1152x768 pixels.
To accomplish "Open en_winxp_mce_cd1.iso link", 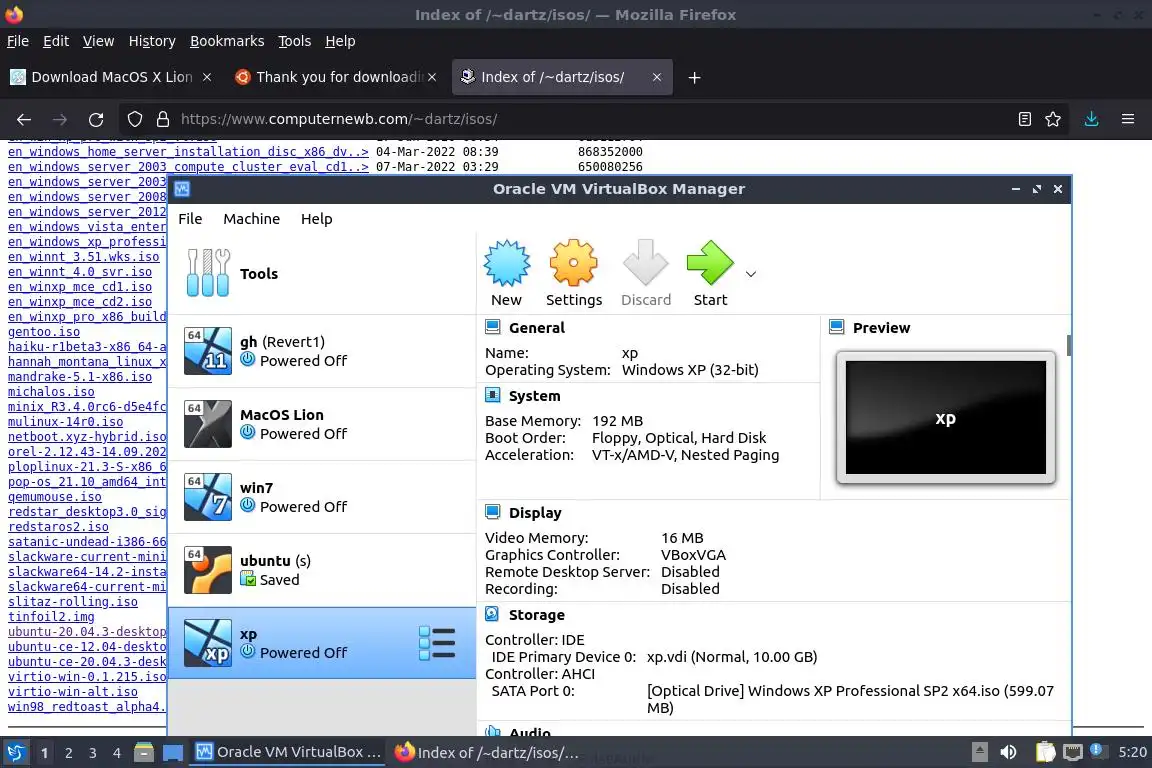I will (x=80, y=287).
